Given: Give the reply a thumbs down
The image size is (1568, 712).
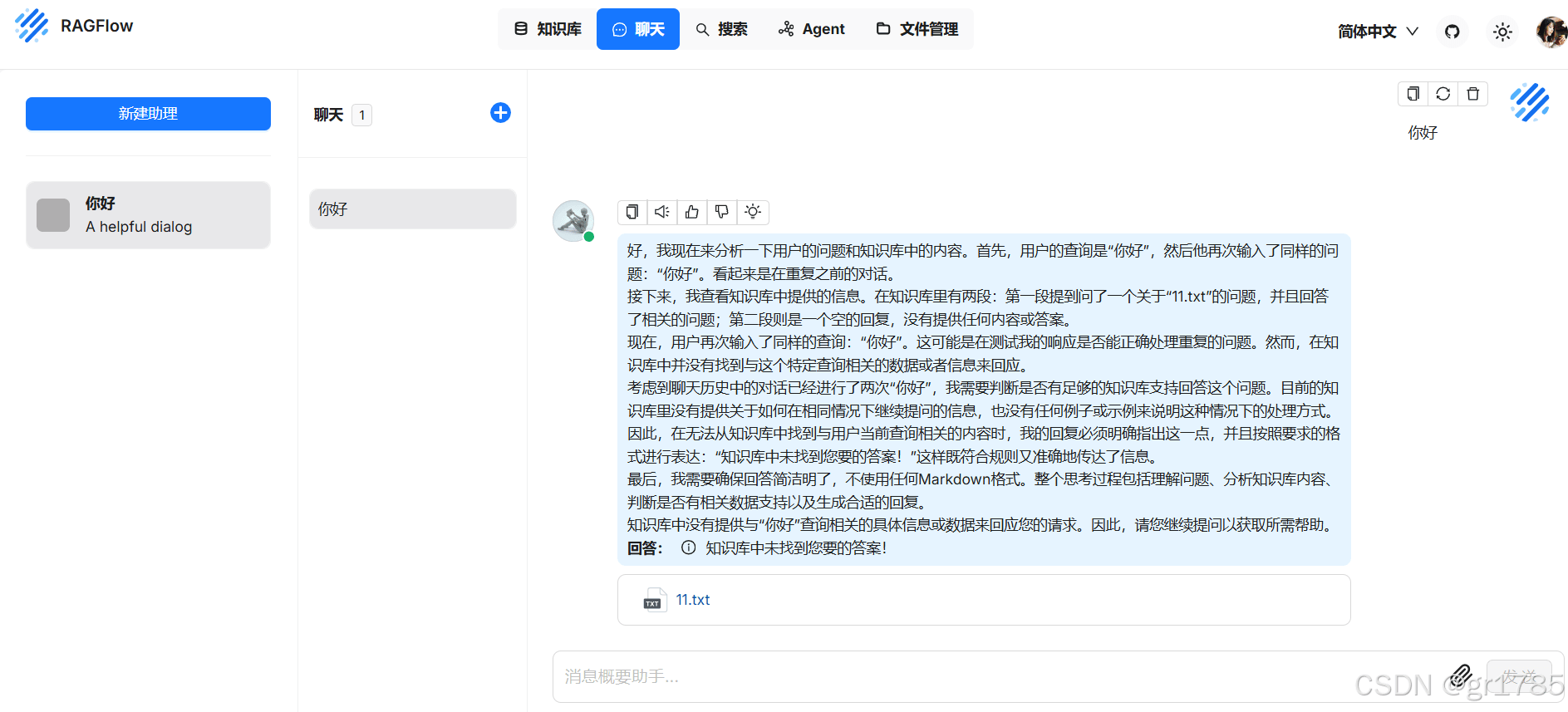Looking at the screenshot, I should click(722, 212).
